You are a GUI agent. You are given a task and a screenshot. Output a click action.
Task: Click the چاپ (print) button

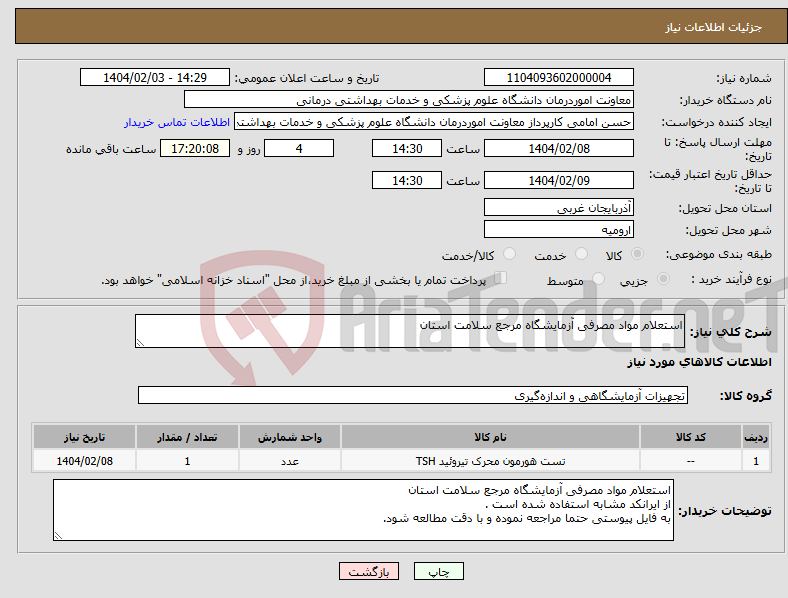(x=438, y=571)
